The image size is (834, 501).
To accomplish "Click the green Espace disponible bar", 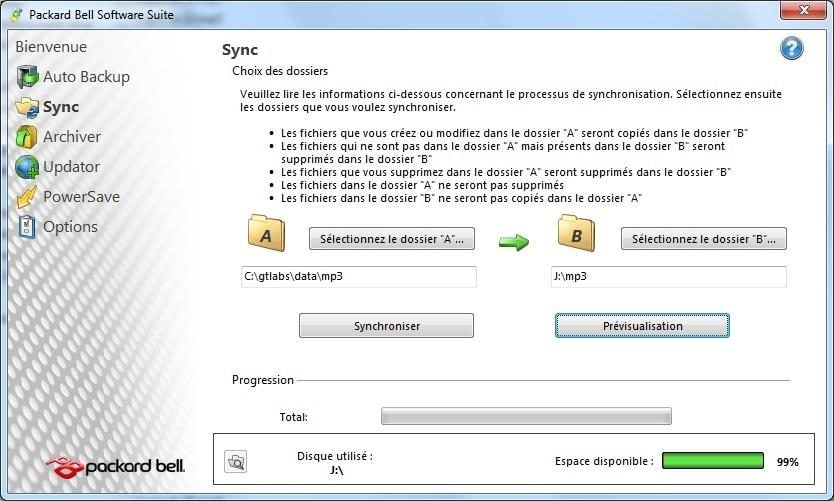I will (712, 461).
